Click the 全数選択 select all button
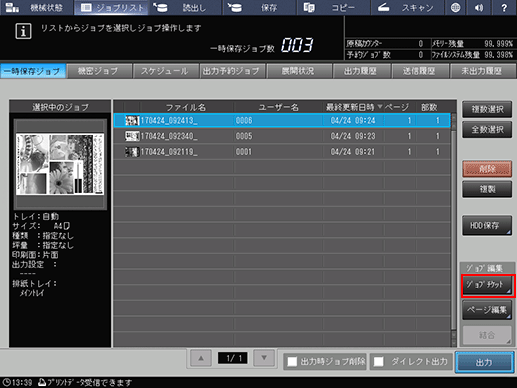Viewport: 517px width, 388px height. [487, 130]
